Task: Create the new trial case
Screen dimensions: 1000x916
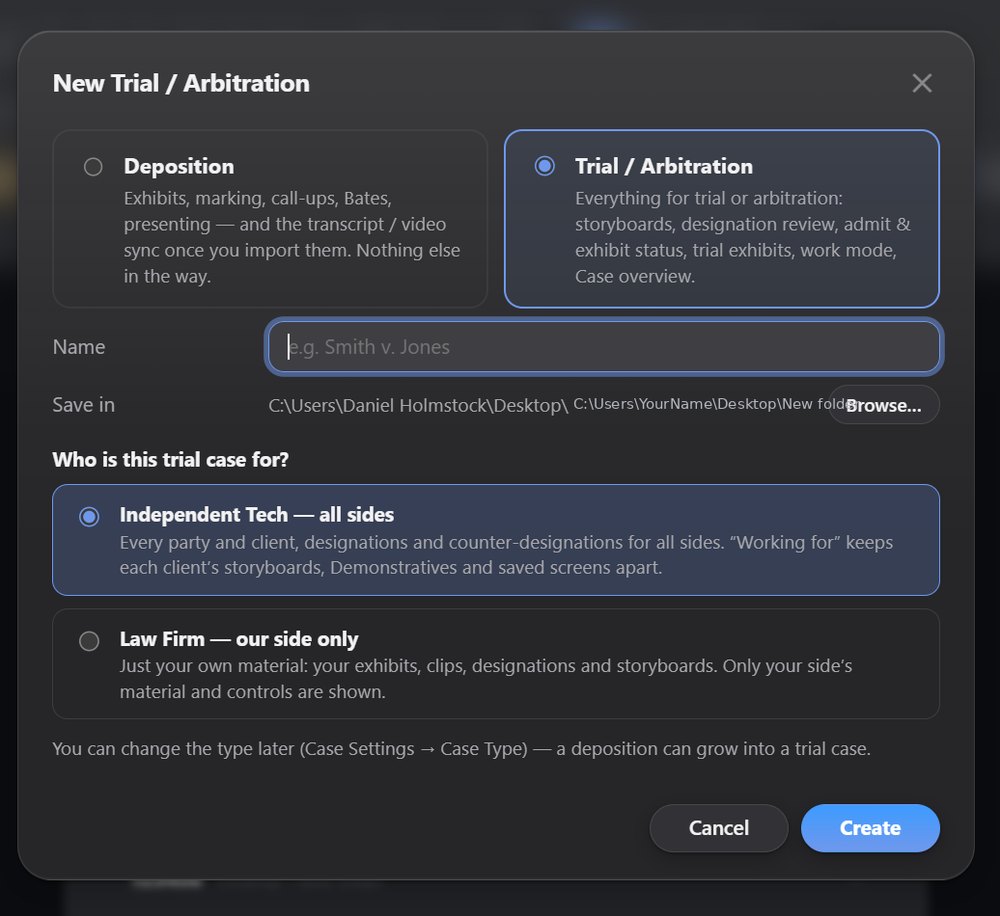Action: 870,828
